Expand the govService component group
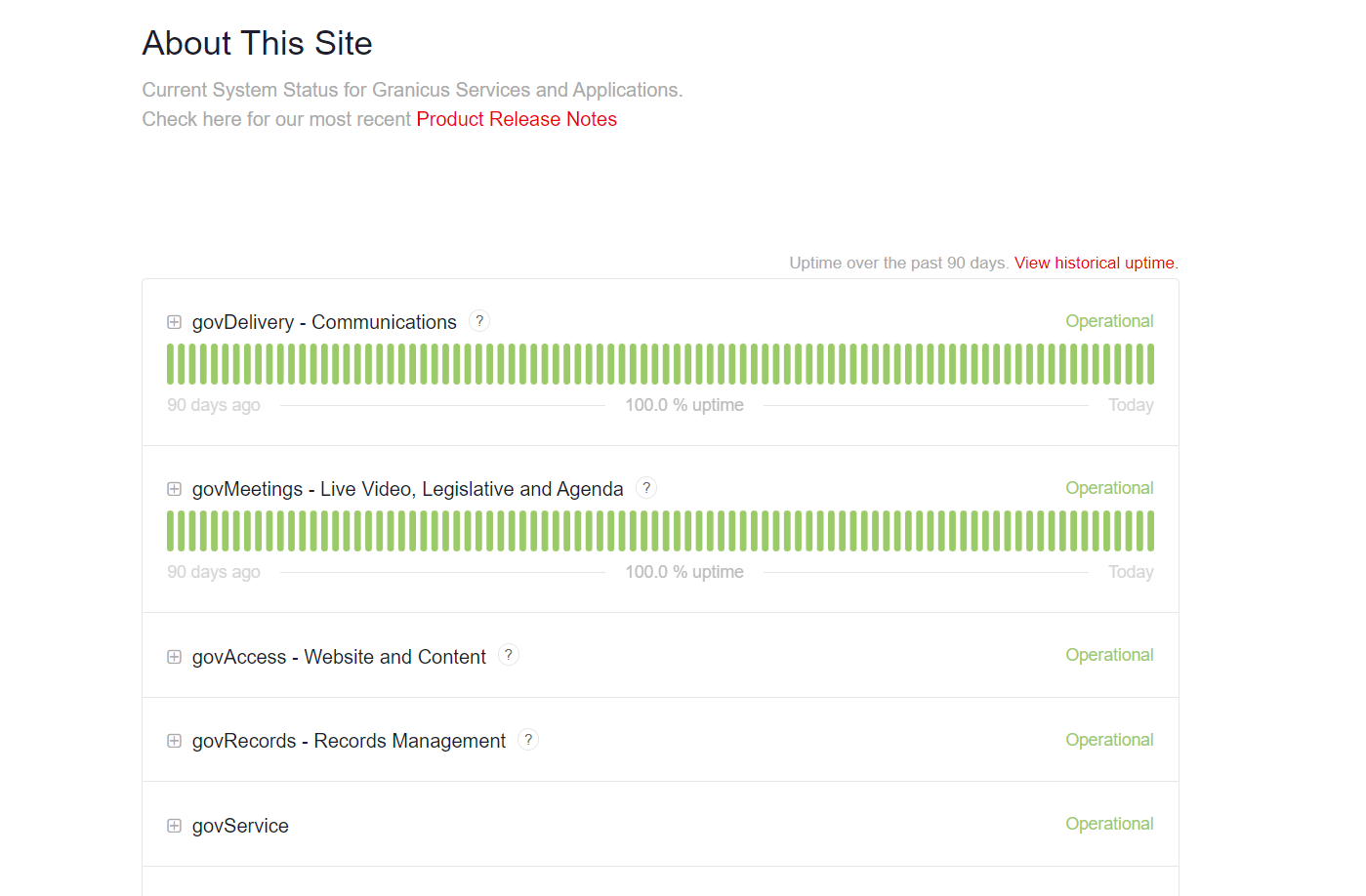 point(175,826)
